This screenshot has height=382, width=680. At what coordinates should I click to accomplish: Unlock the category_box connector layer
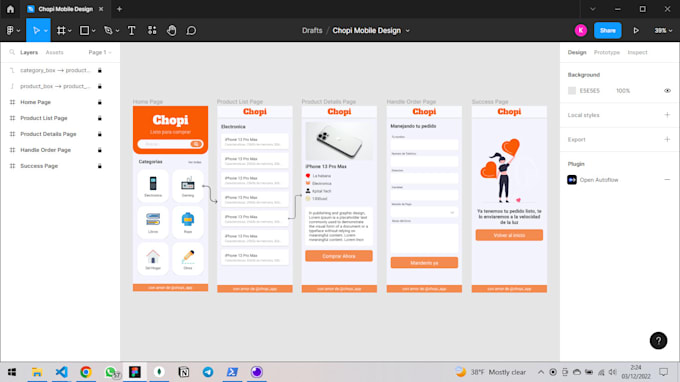tap(100, 70)
